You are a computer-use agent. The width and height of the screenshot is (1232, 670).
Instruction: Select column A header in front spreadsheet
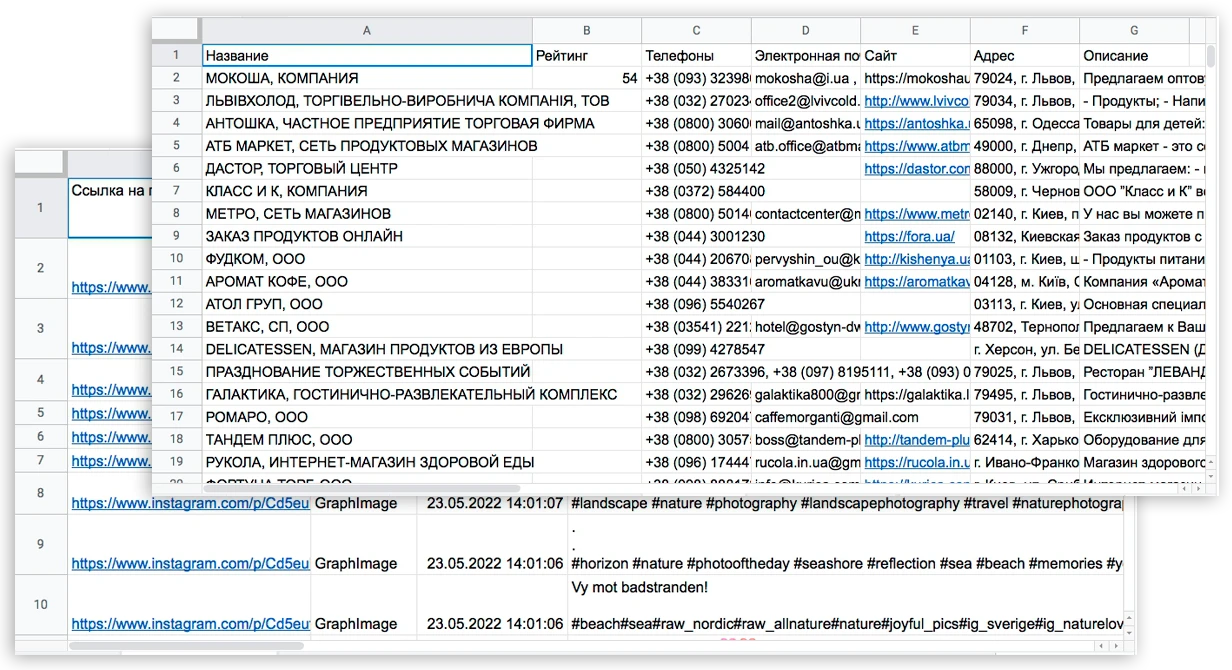tap(366, 31)
